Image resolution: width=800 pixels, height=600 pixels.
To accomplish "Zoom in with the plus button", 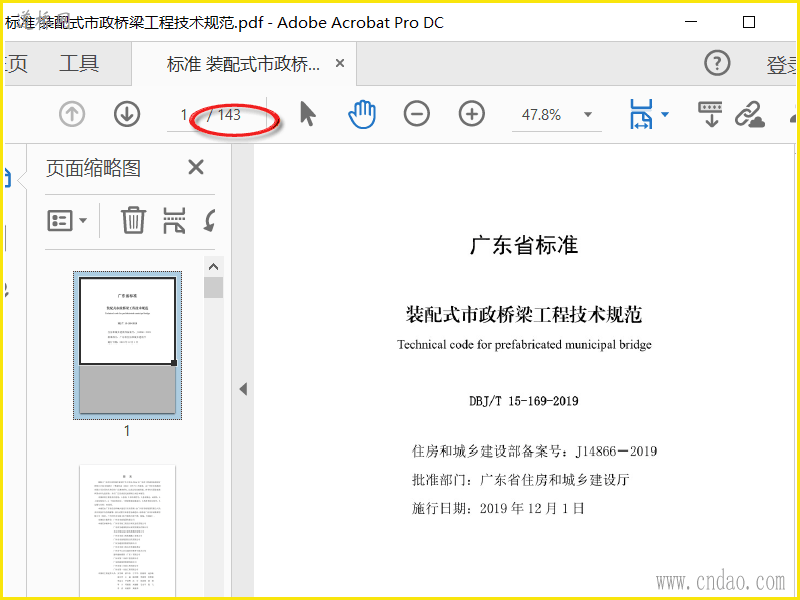I will pyautogui.click(x=471, y=114).
